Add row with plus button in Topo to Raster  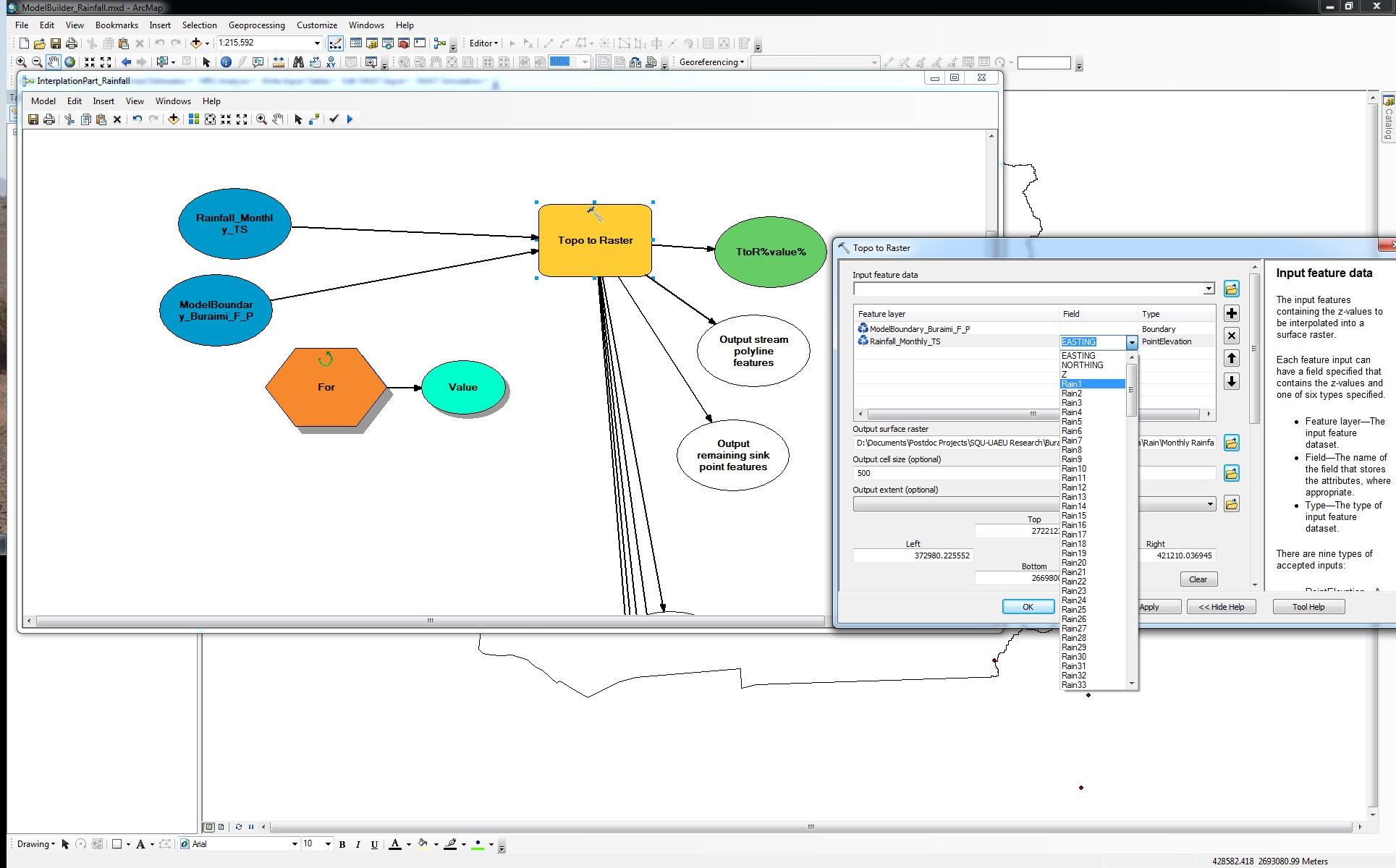coord(1231,313)
